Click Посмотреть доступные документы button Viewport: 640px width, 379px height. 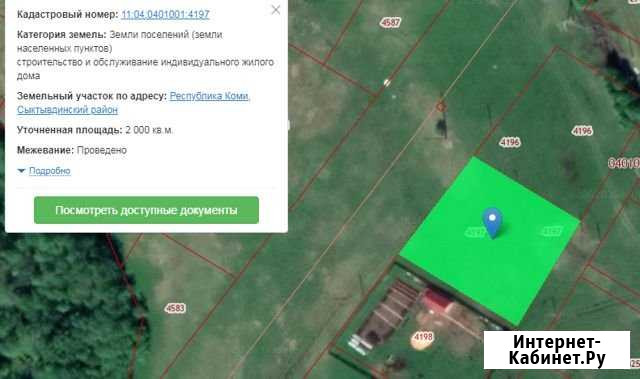tap(146, 210)
